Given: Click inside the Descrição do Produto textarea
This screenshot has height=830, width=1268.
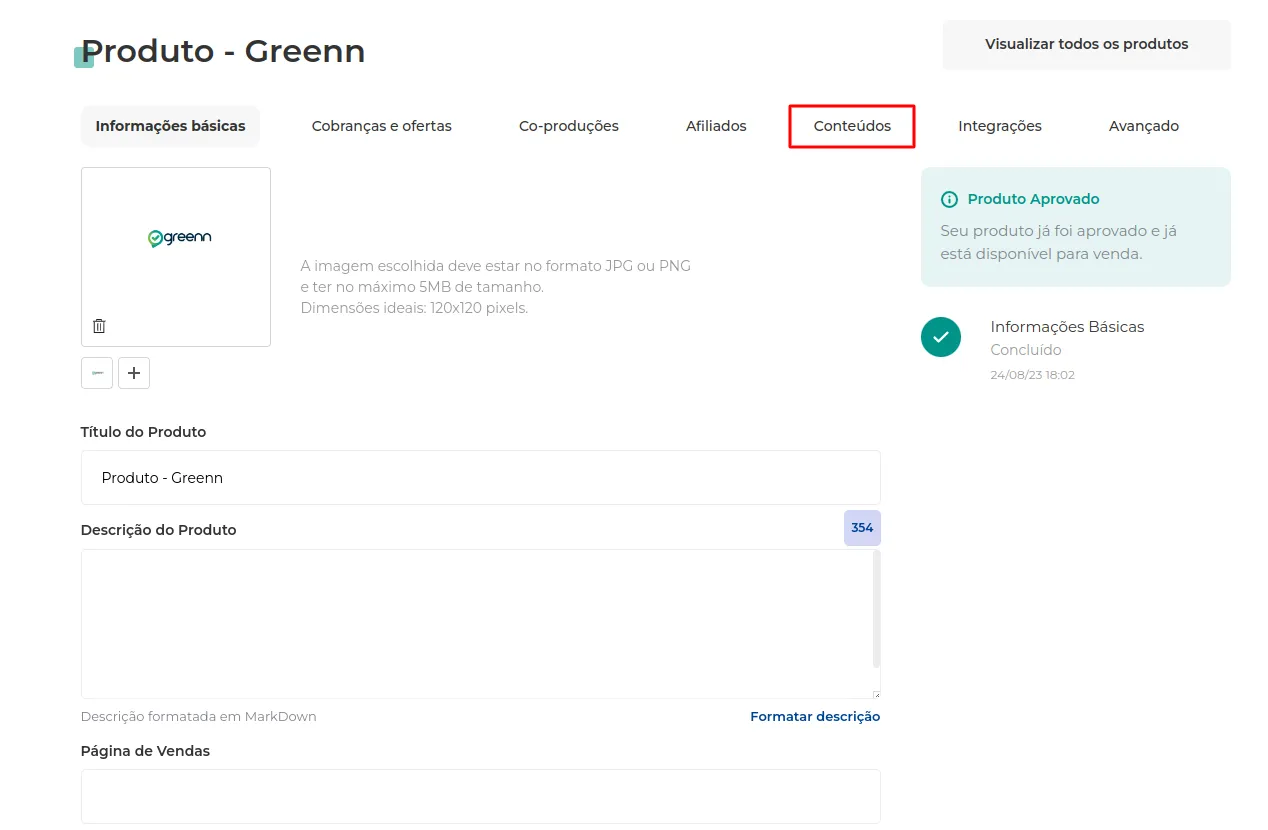Looking at the screenshot, I should 476,624.
